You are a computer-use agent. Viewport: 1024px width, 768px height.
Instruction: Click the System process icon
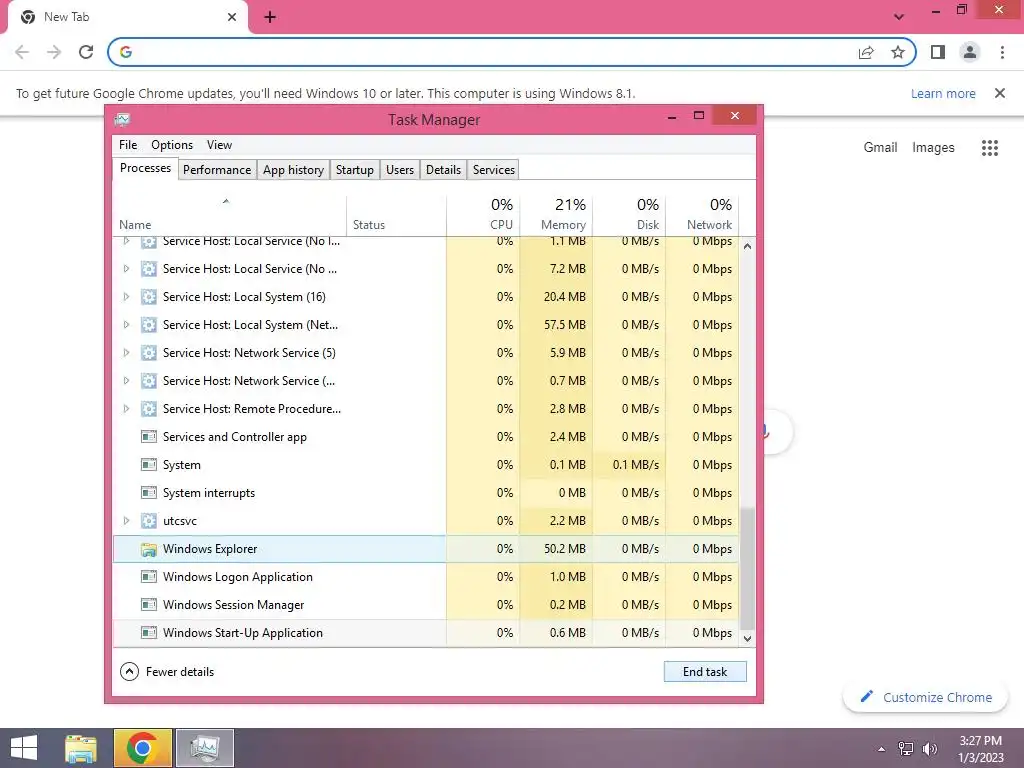point(149,465)
